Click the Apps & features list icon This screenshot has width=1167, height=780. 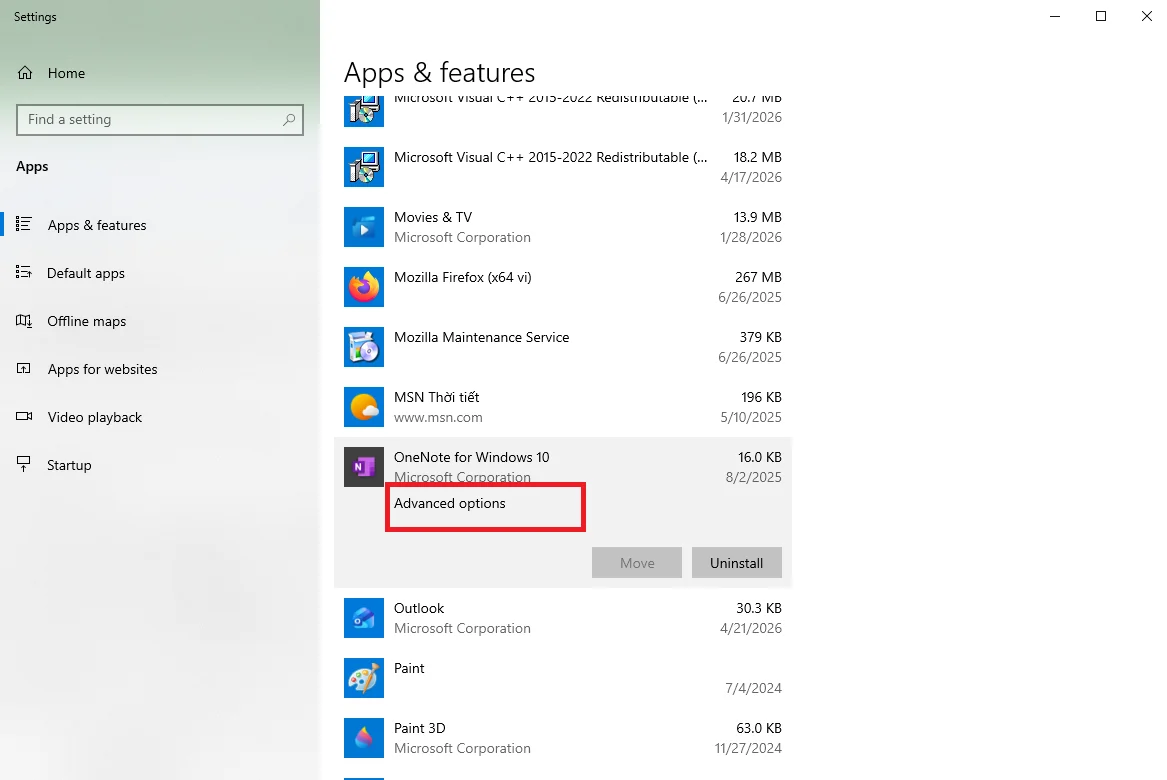[24, 224]
